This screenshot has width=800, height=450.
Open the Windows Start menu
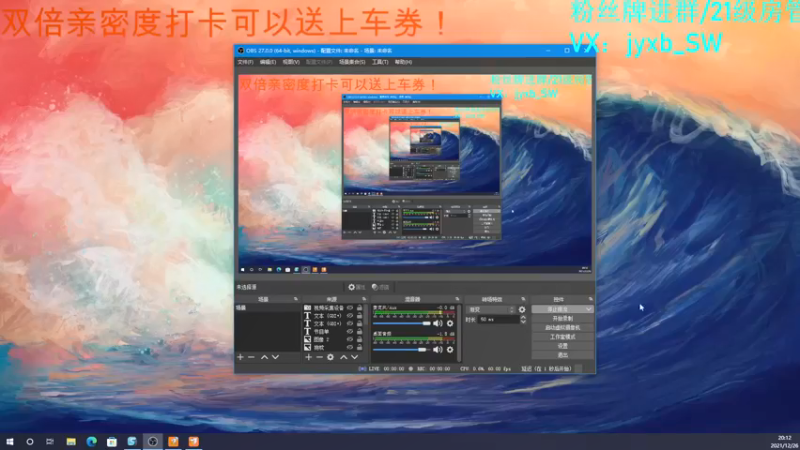point(10,441)
